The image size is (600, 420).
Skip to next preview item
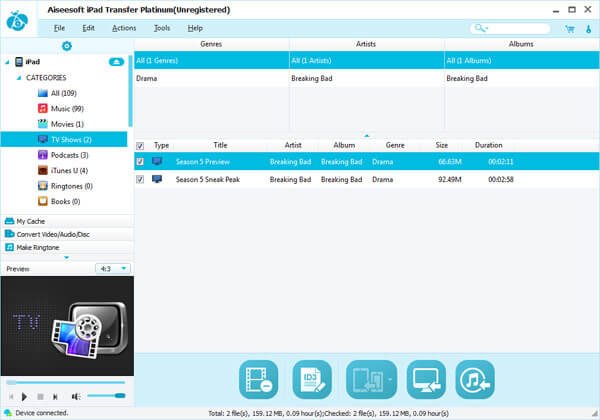click(55, 397)
